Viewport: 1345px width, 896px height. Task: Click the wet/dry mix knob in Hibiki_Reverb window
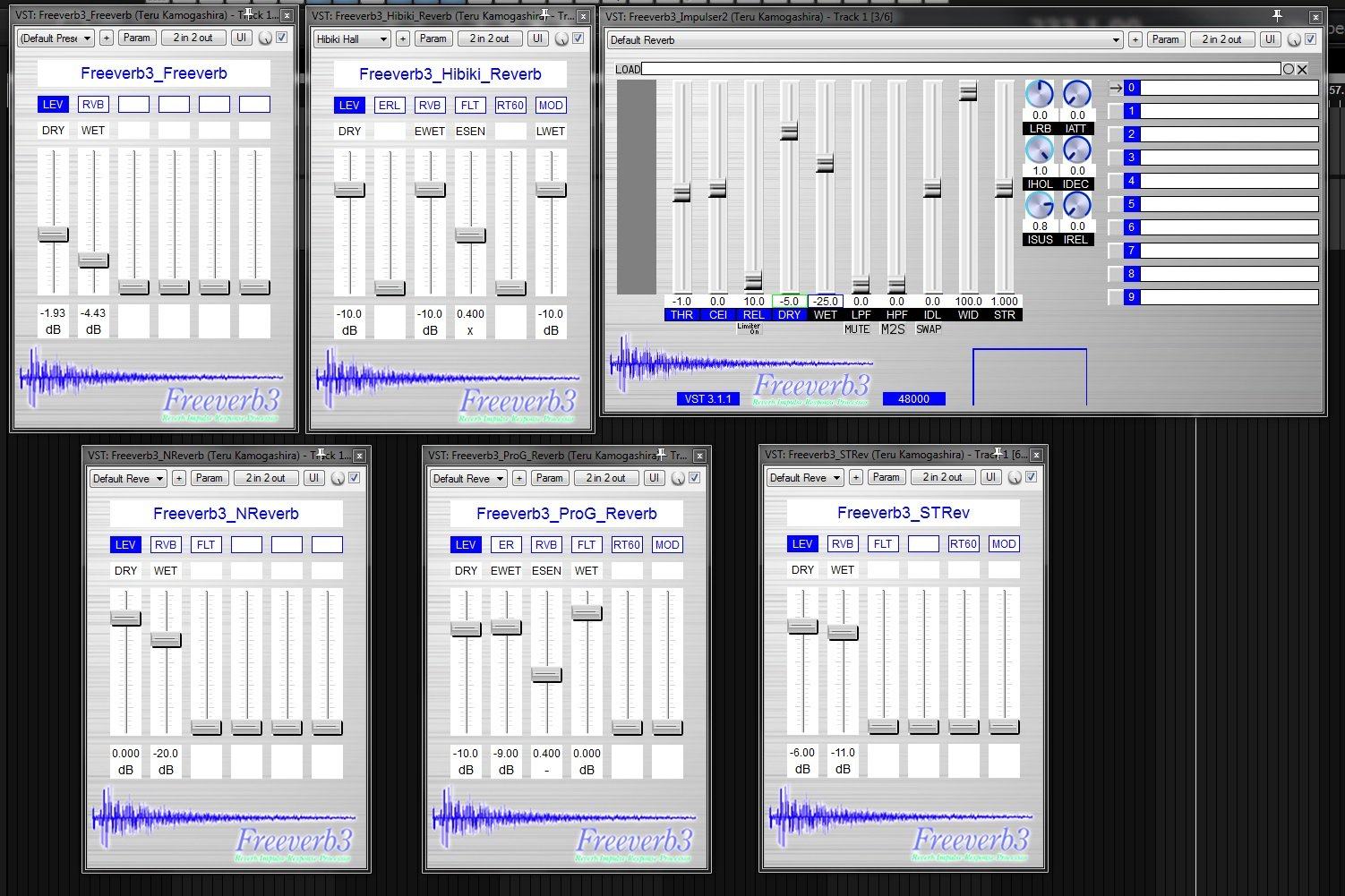[561, 38]
